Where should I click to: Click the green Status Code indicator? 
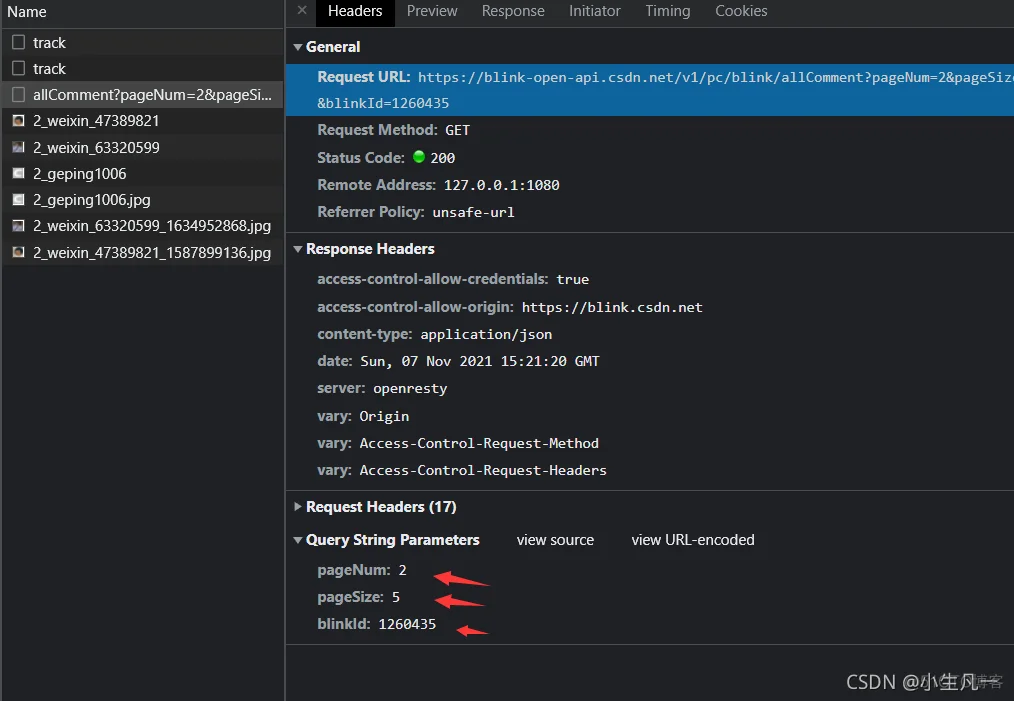coord(418,156)
